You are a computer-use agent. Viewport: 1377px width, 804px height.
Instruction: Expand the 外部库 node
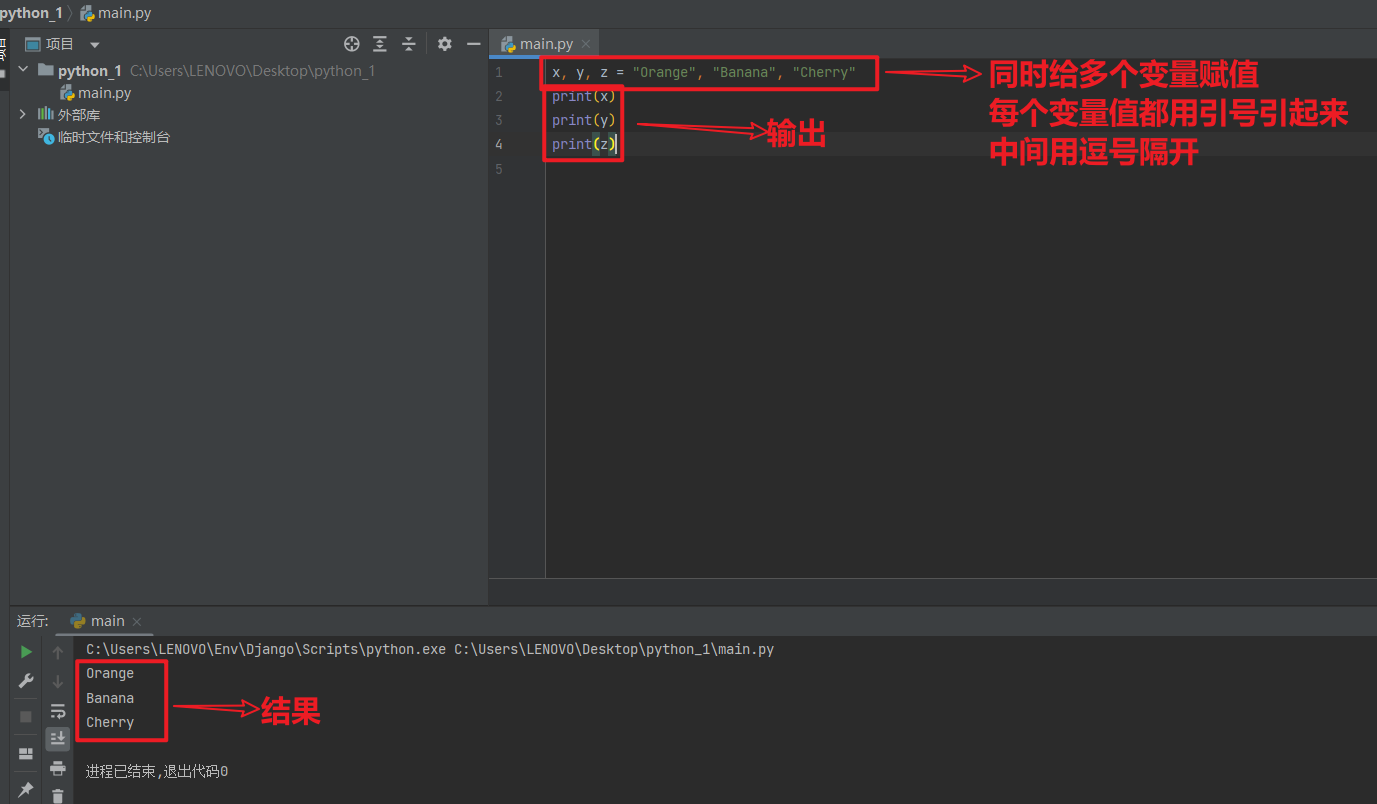(23, 115)
